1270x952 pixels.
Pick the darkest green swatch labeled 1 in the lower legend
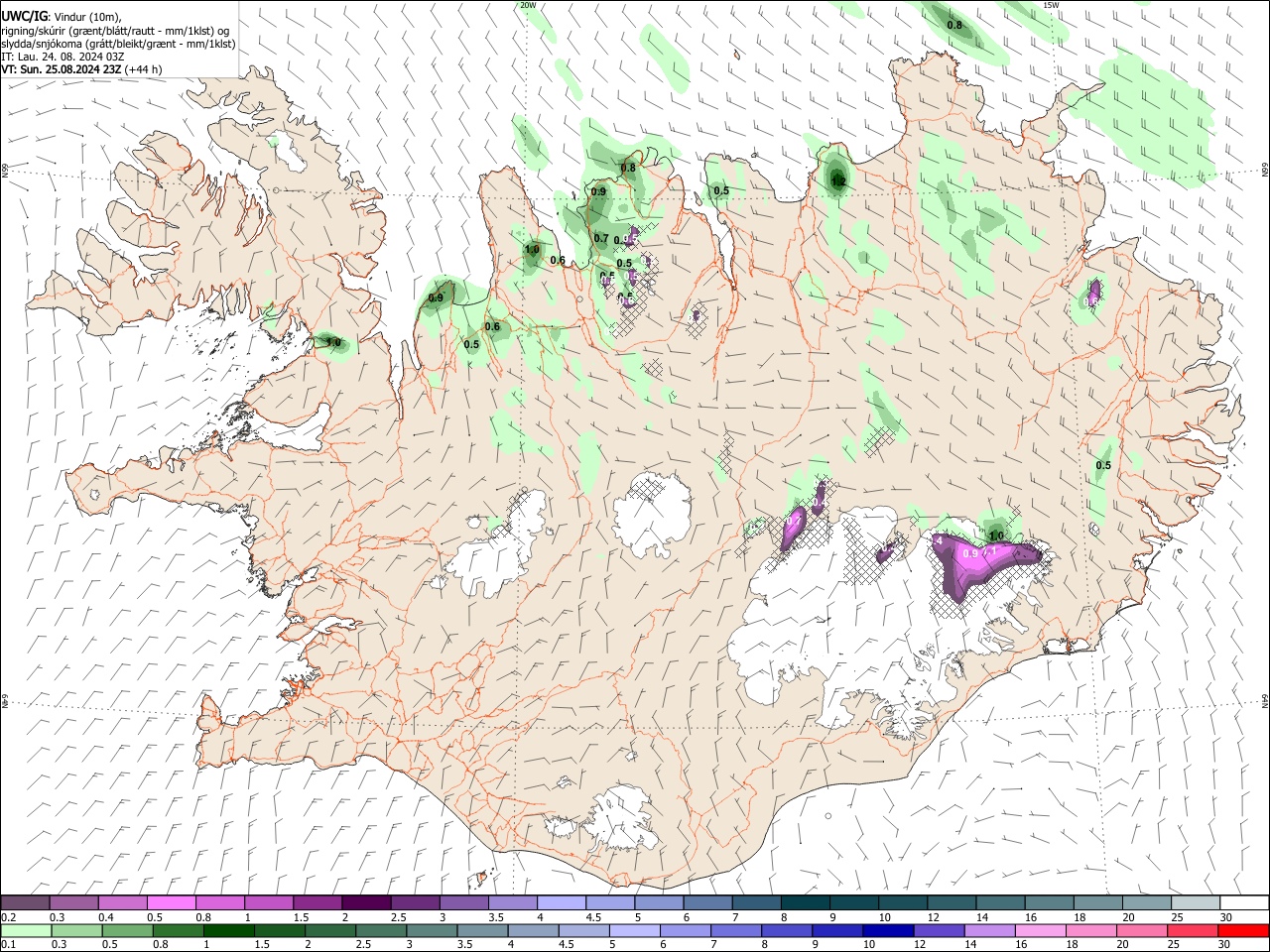point(229,930)
